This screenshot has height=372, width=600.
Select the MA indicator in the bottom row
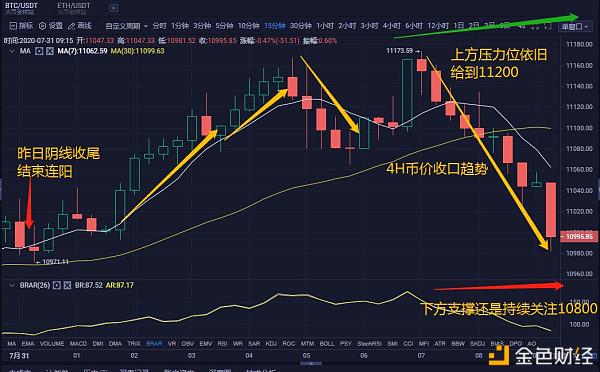point(12,344)
